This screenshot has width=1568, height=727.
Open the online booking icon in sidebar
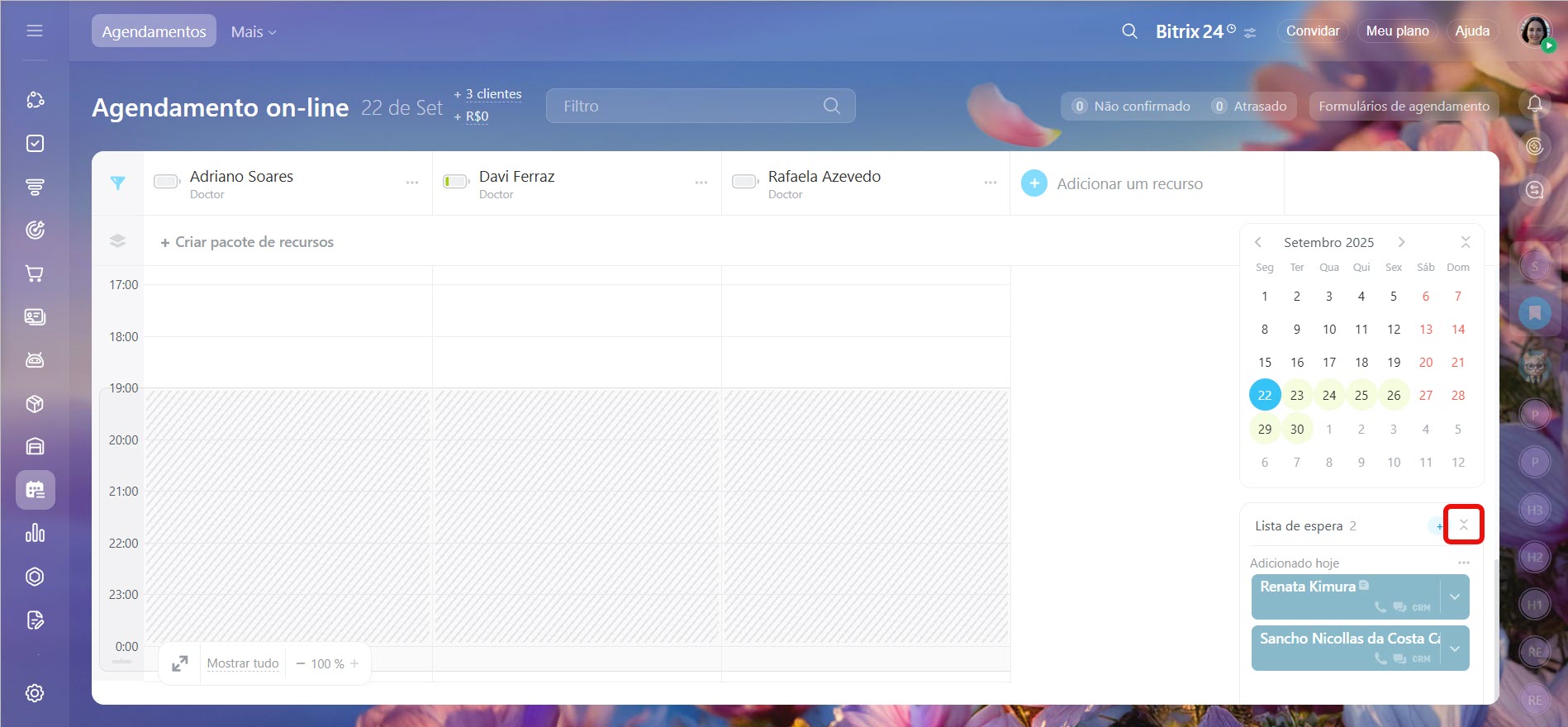[35, 490]
